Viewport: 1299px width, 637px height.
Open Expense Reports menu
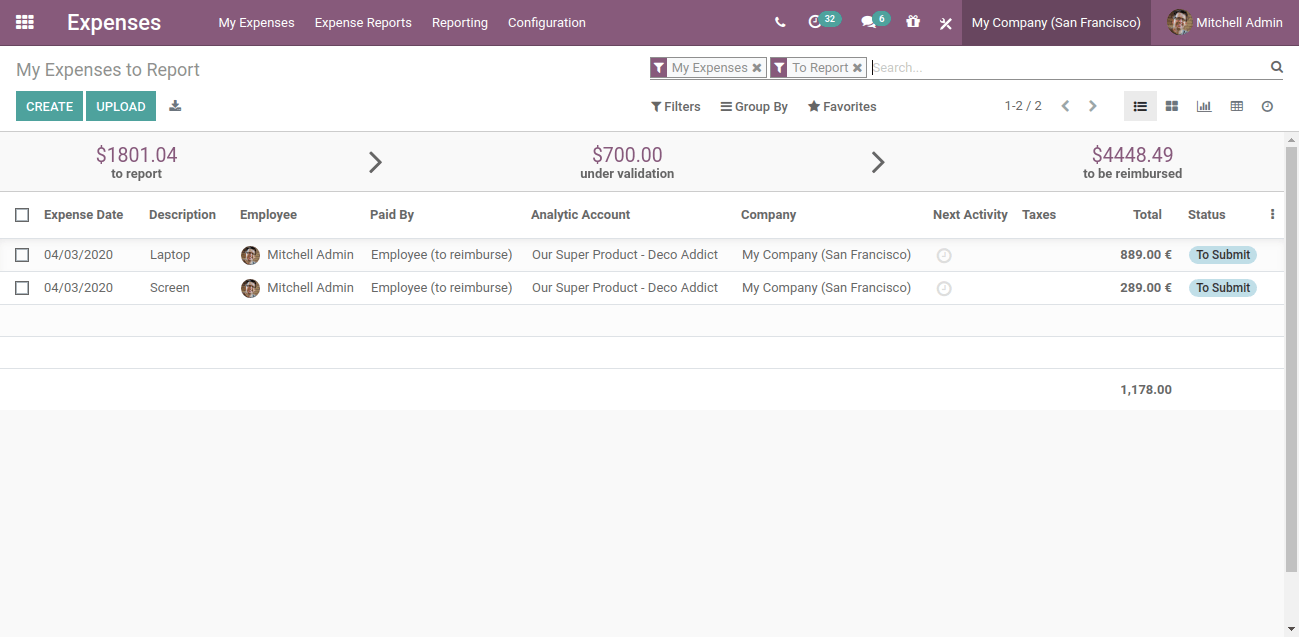(363, 22)
